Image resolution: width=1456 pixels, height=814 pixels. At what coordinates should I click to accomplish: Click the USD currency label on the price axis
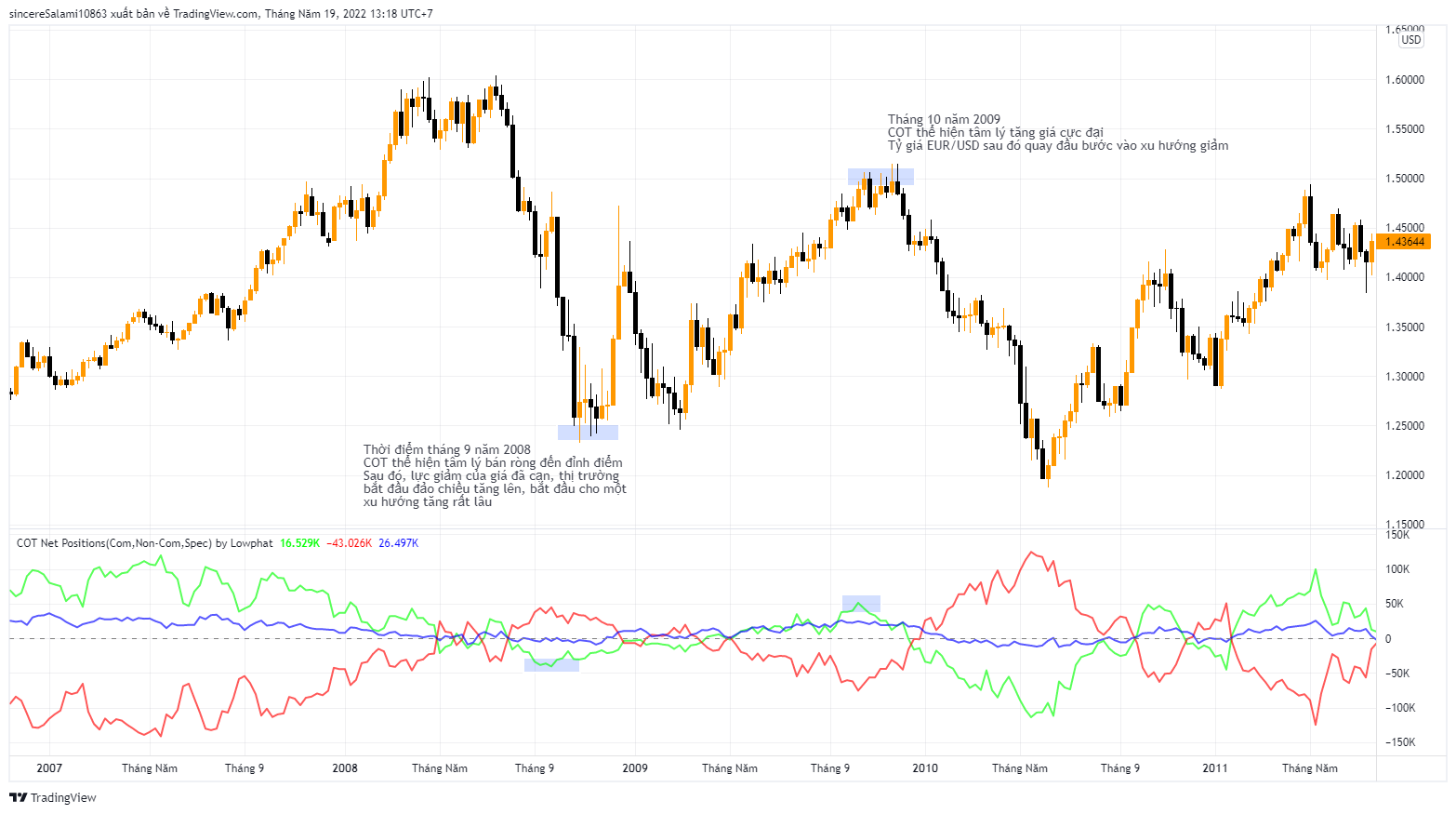[1411, 40]
